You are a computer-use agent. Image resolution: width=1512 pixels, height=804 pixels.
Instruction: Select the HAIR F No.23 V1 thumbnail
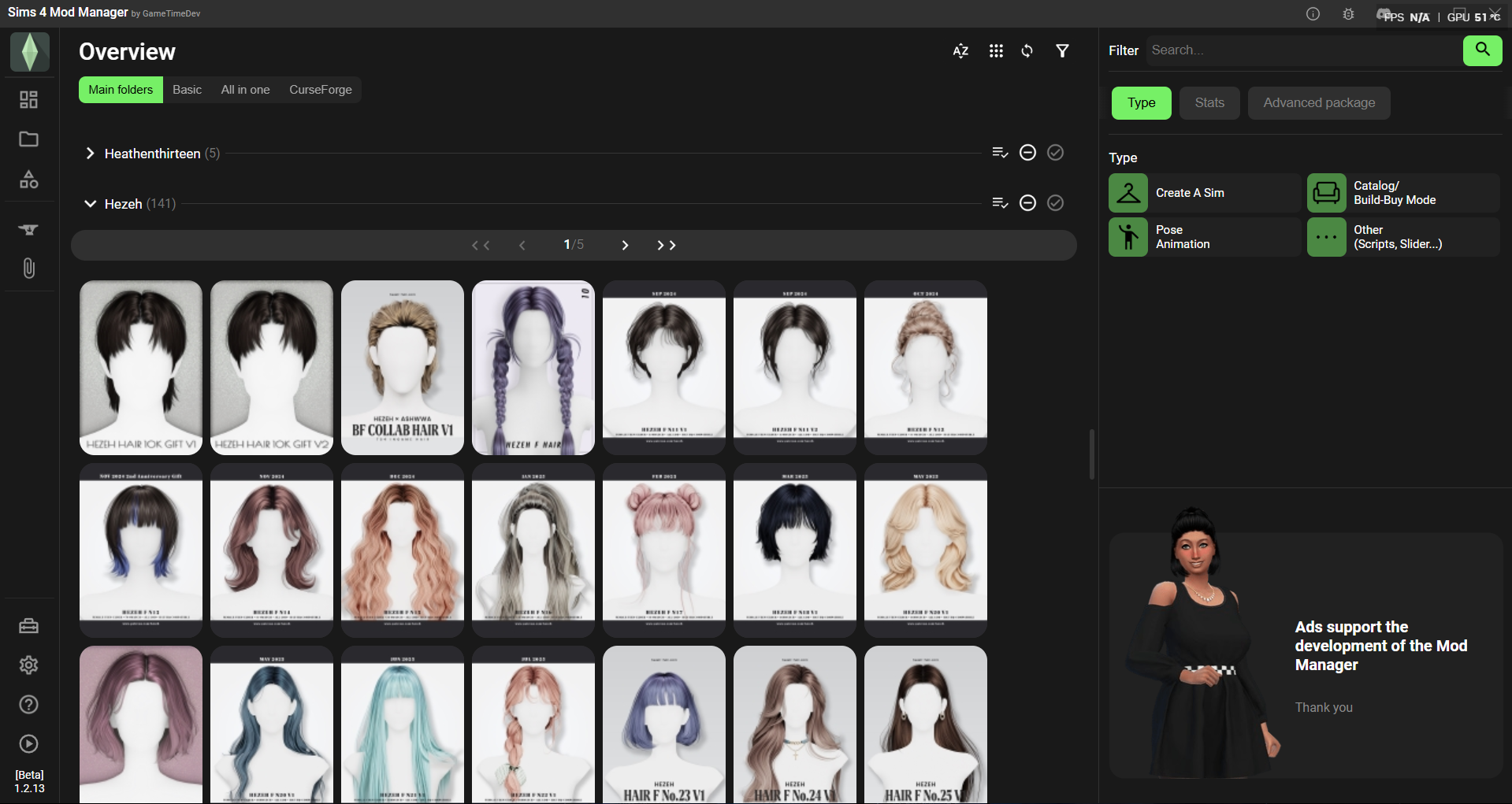coord(664,724)
